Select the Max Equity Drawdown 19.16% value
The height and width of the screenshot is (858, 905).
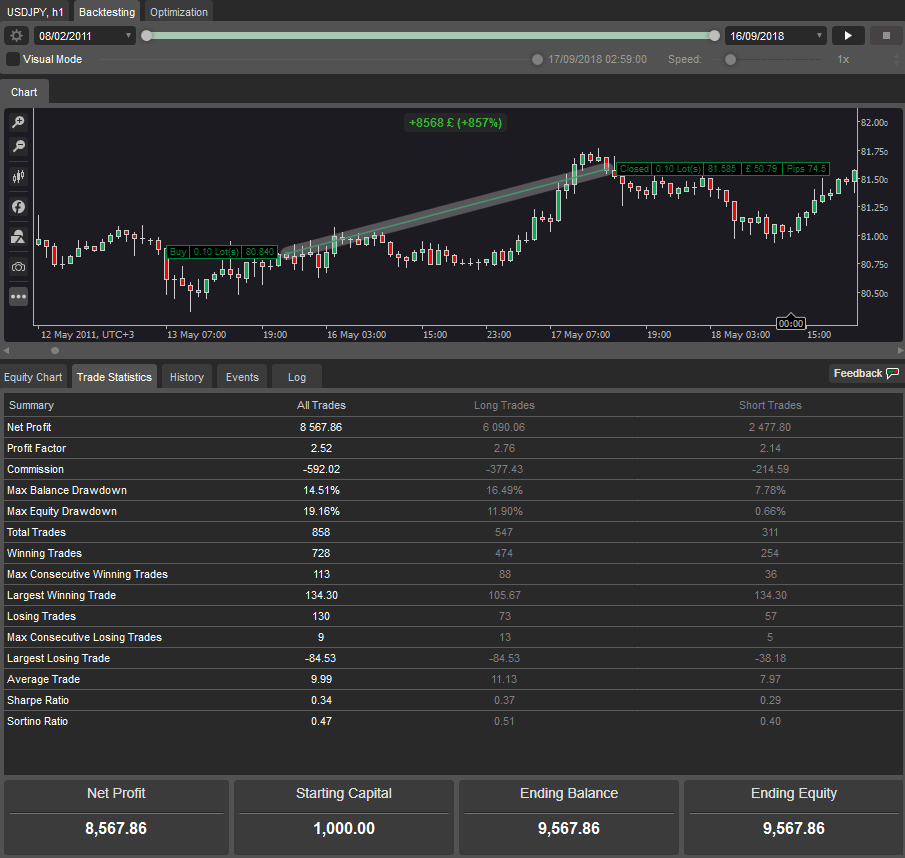[x=321, y=511]
